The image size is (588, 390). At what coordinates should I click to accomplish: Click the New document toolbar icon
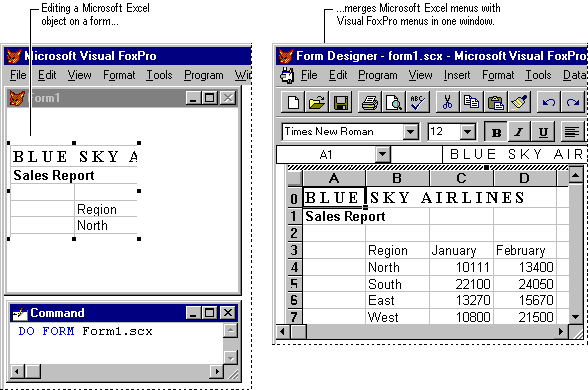[293, 102]
